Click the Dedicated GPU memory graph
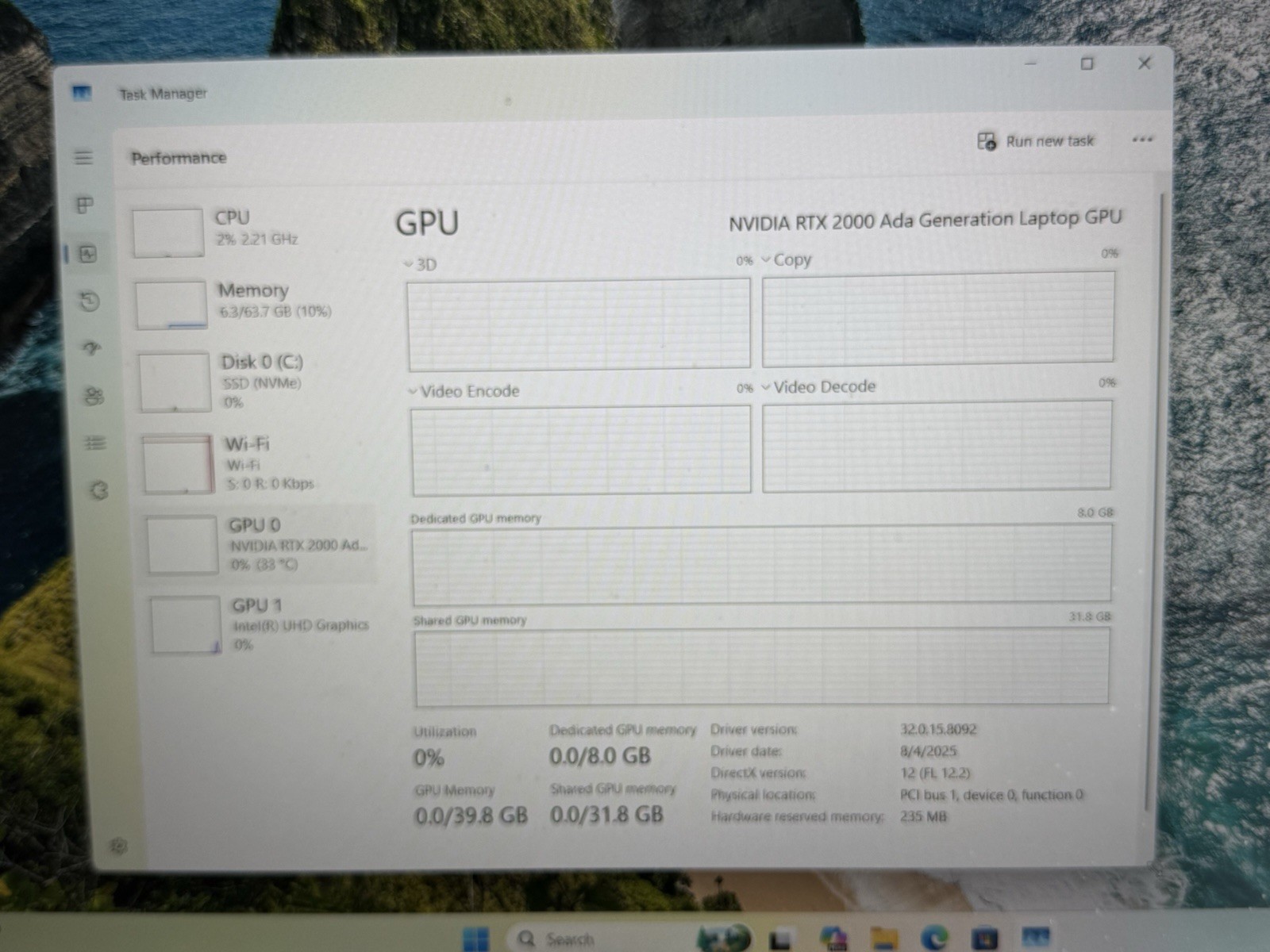This screenshot has height=952, width=1270. 762,564
